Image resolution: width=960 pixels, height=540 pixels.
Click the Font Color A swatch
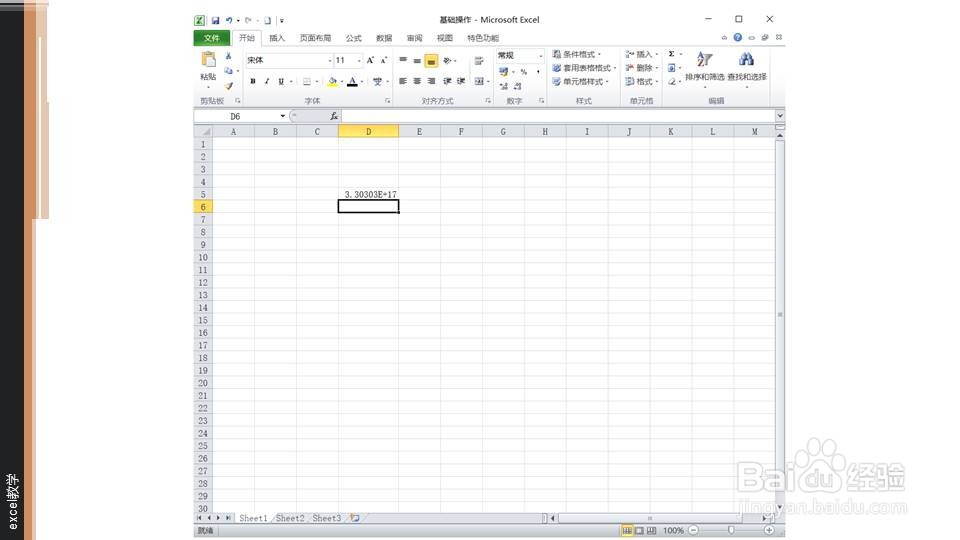point(352,81)
